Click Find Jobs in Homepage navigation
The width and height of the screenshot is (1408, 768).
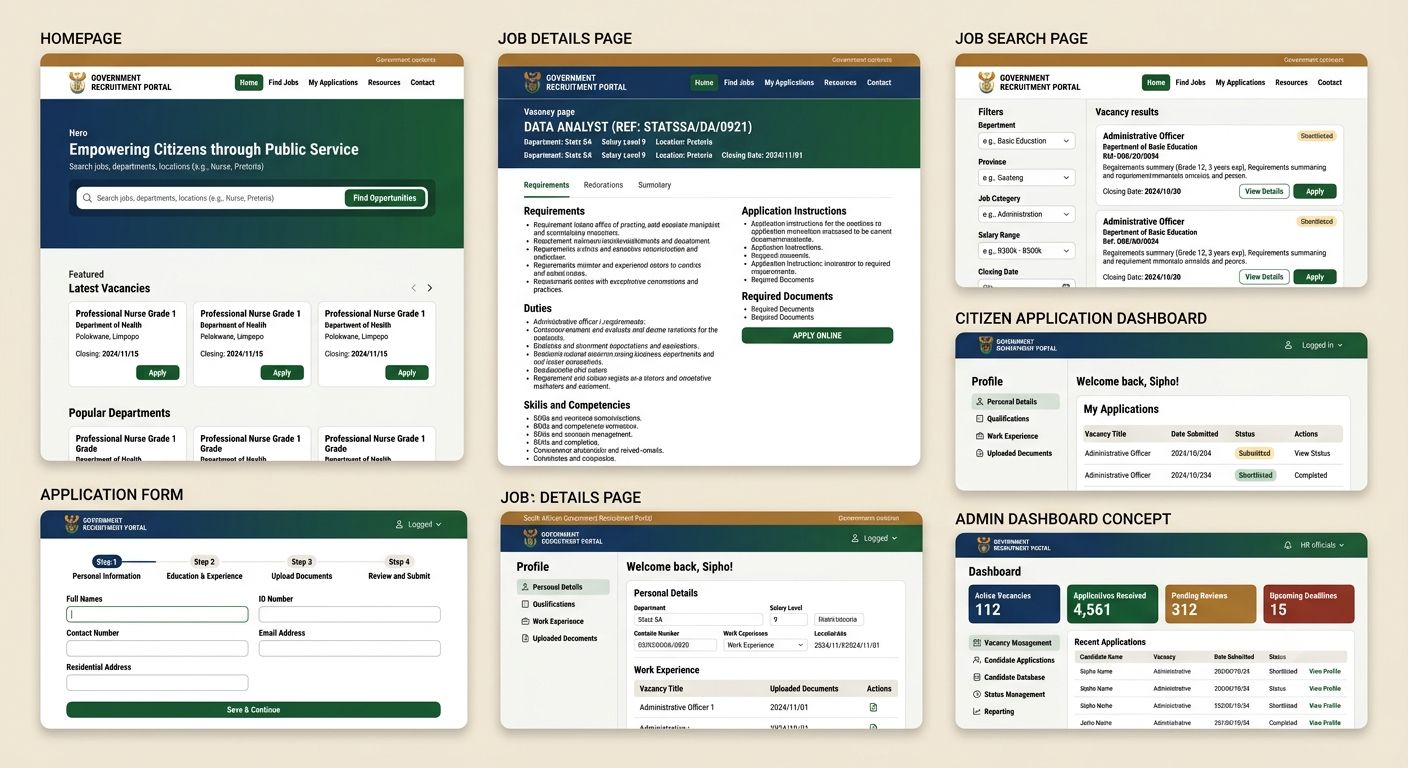coord(283,83)
